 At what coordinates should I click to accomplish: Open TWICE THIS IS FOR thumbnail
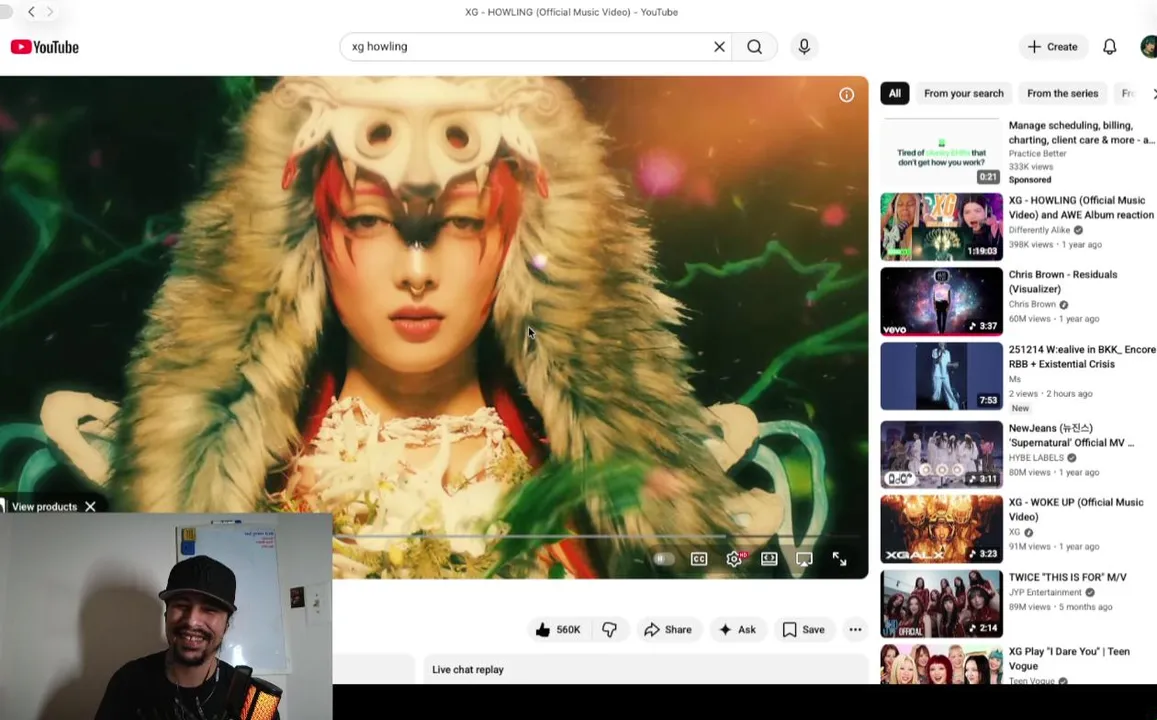(941, 603)
